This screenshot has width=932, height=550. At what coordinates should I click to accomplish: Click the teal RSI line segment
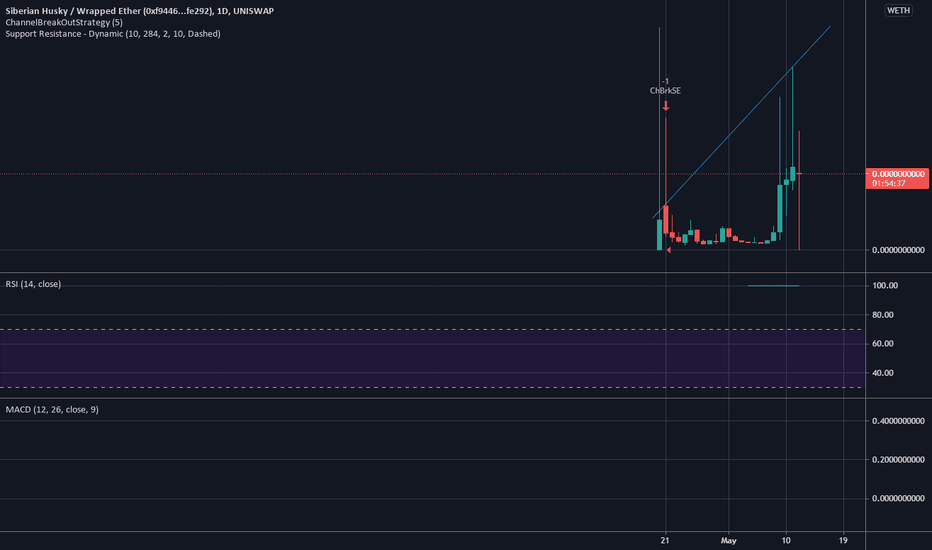coord(773,286)
